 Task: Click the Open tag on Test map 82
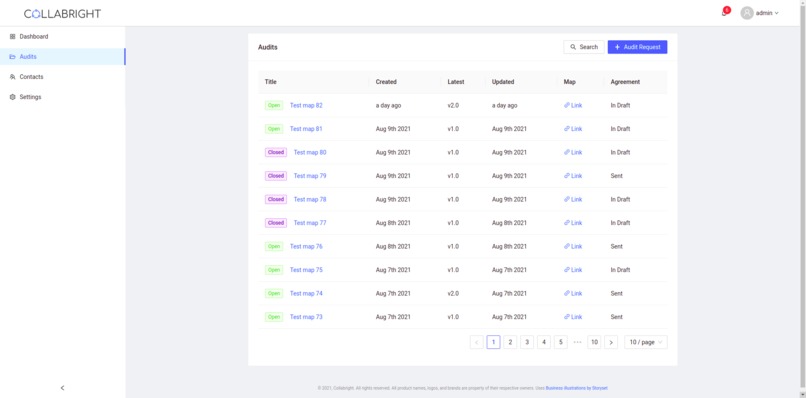pos(273,105)
